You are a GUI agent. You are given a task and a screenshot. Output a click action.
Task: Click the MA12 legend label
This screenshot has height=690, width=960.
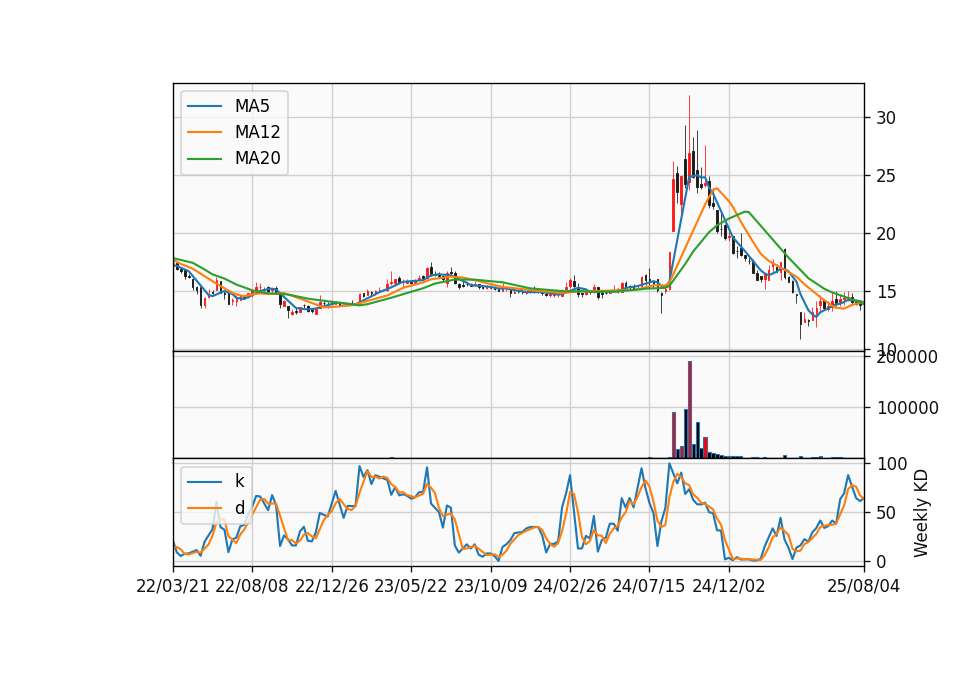coord(257,132)
